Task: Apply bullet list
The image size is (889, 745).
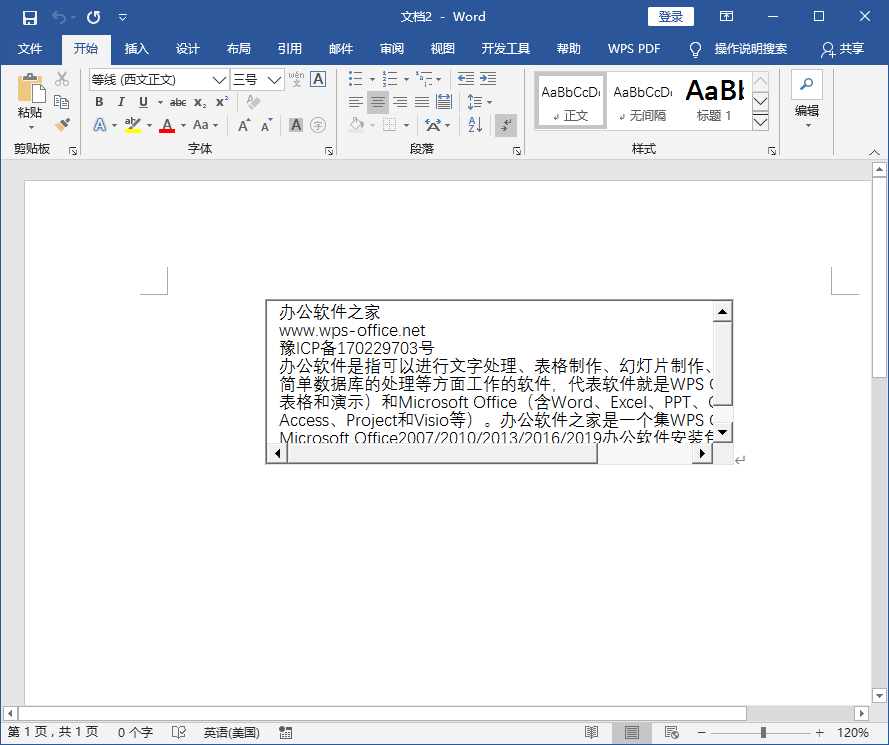Action: pyautogui.click(x=355, y=79)
